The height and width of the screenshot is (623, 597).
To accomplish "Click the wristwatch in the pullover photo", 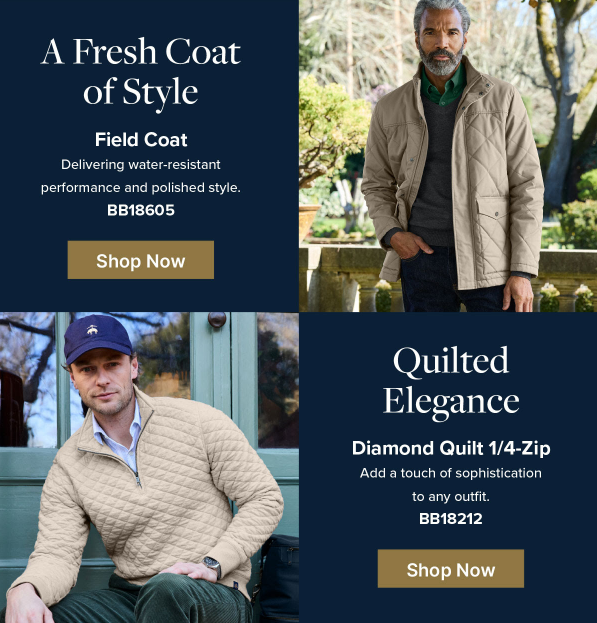I will click(213, 565).
